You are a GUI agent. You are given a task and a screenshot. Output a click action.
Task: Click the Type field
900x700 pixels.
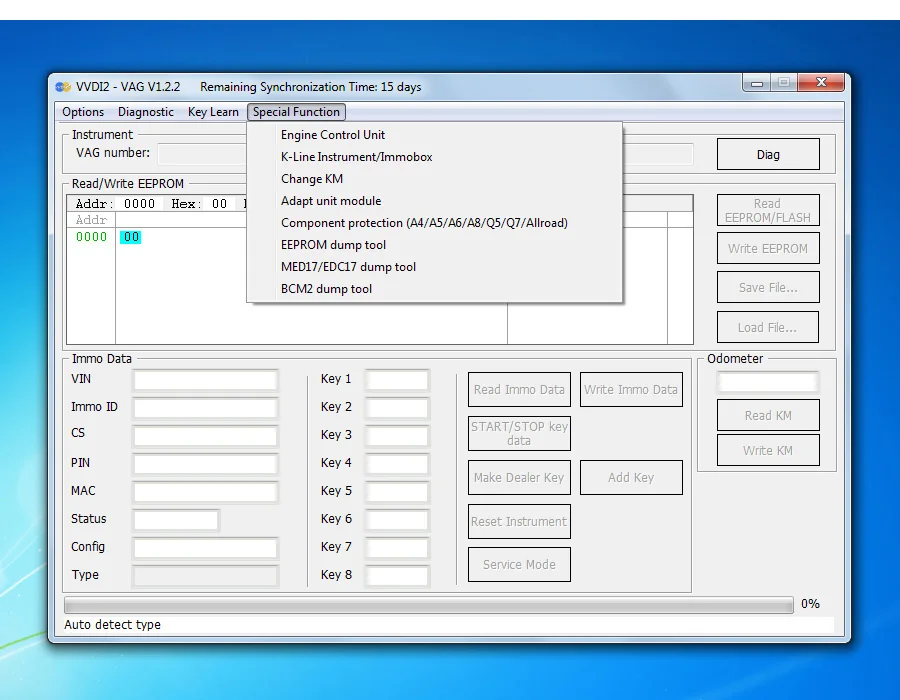pos(205,575)
